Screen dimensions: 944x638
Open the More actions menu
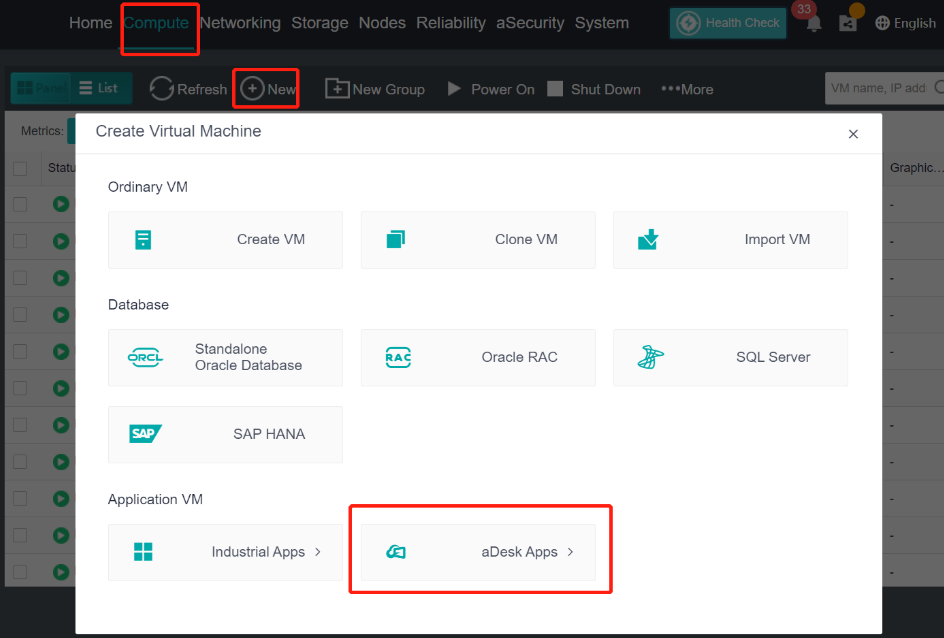(x=687, y=89)
